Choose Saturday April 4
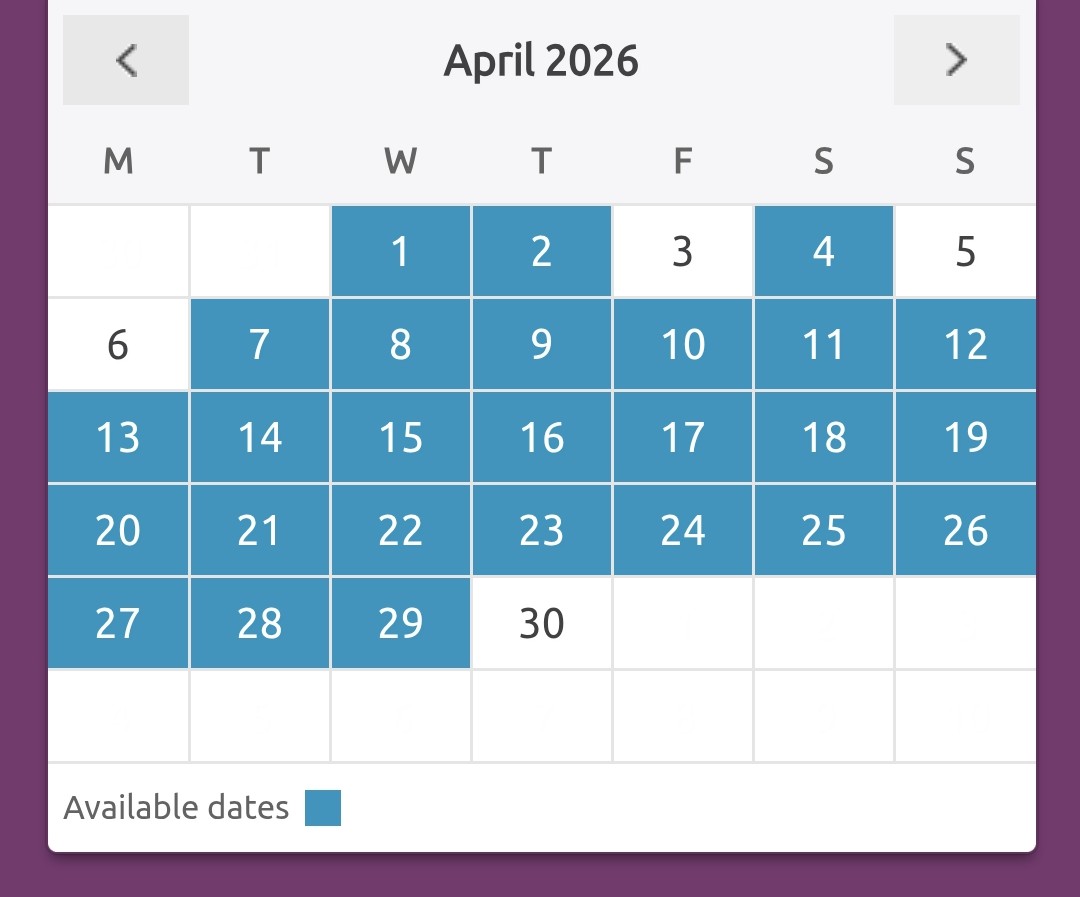This screenshot has width=1080, height=897. pos(824,252)
